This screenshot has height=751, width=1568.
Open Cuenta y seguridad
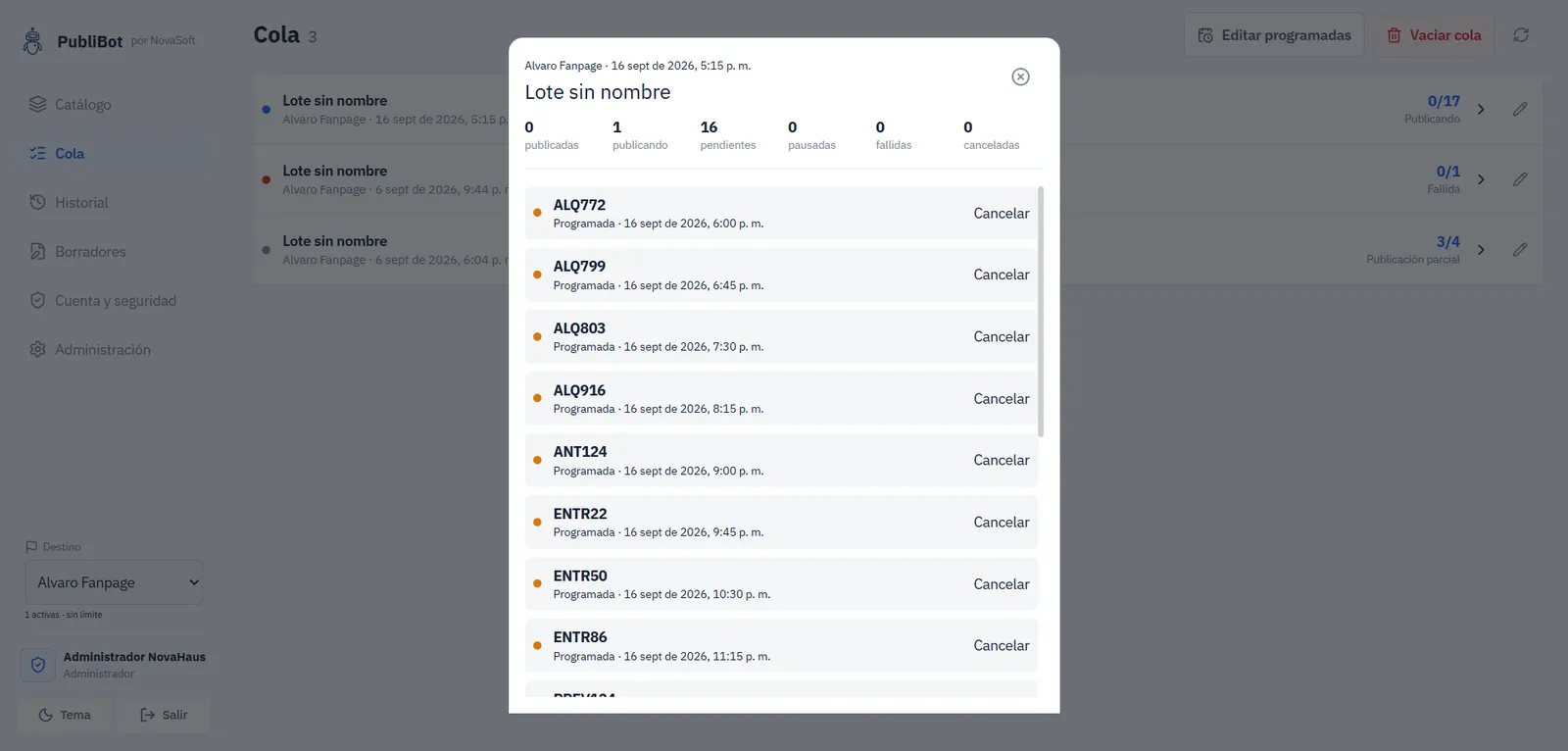(x=116, y=300)
